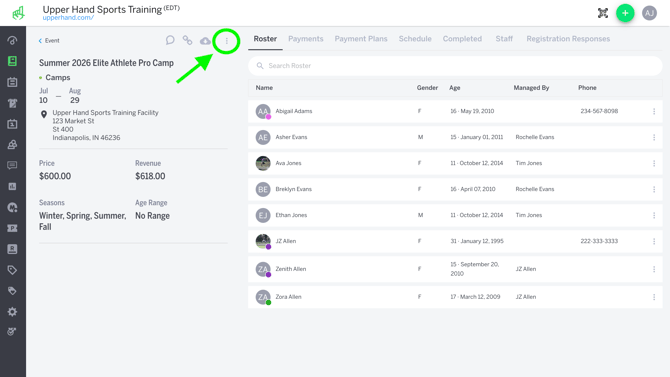Open options menu for Breklyn Evans row
The image size is (670, 377).
pos(654,189)
